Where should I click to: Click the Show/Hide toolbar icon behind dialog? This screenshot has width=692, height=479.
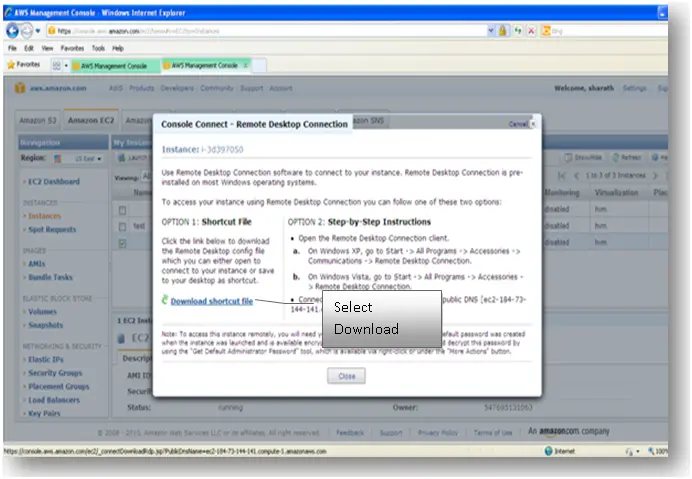pyautogui.click(x=568, y=157)
